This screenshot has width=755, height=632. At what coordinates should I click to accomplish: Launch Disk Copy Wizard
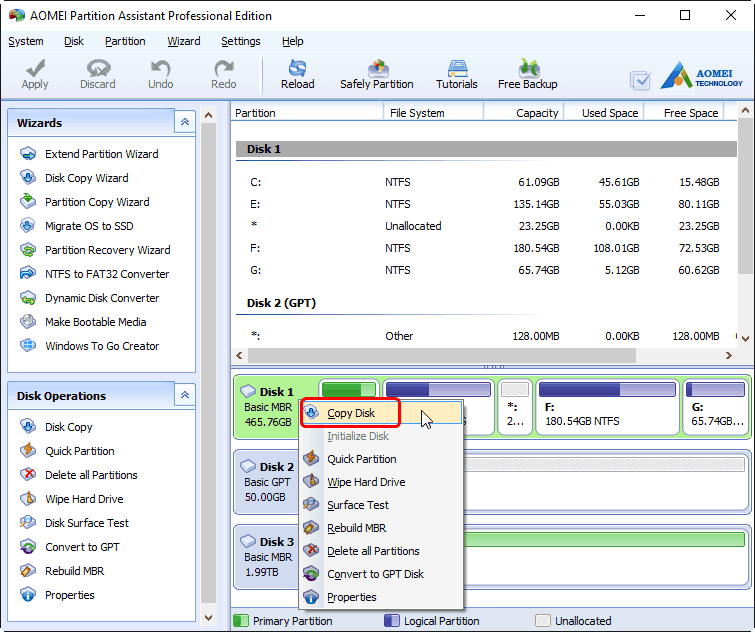pyautogui.click(x=87, y=178)
